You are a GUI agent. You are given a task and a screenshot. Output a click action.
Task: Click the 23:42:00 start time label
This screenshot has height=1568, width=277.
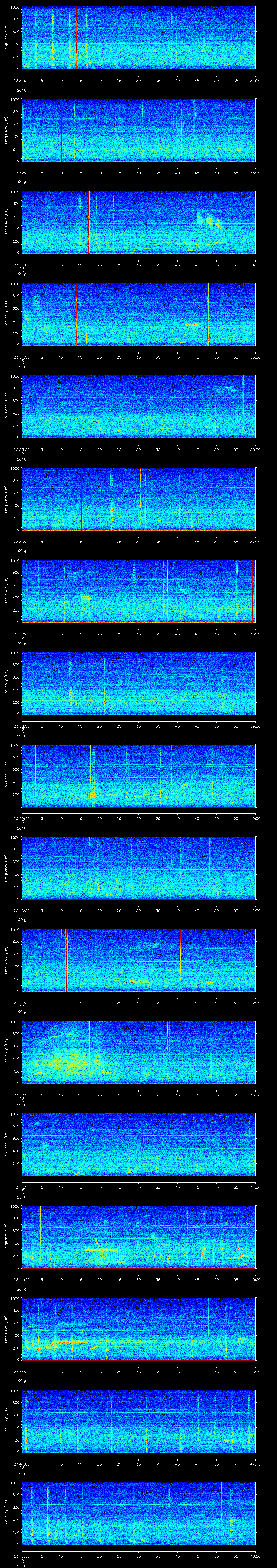coord(22,1095)
